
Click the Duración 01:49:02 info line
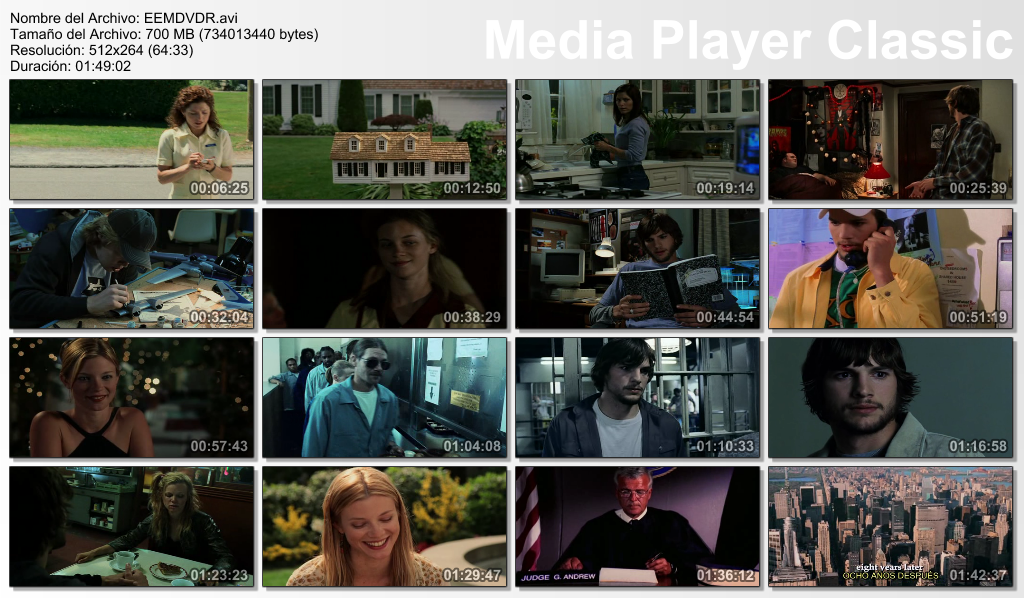point(70,66)
